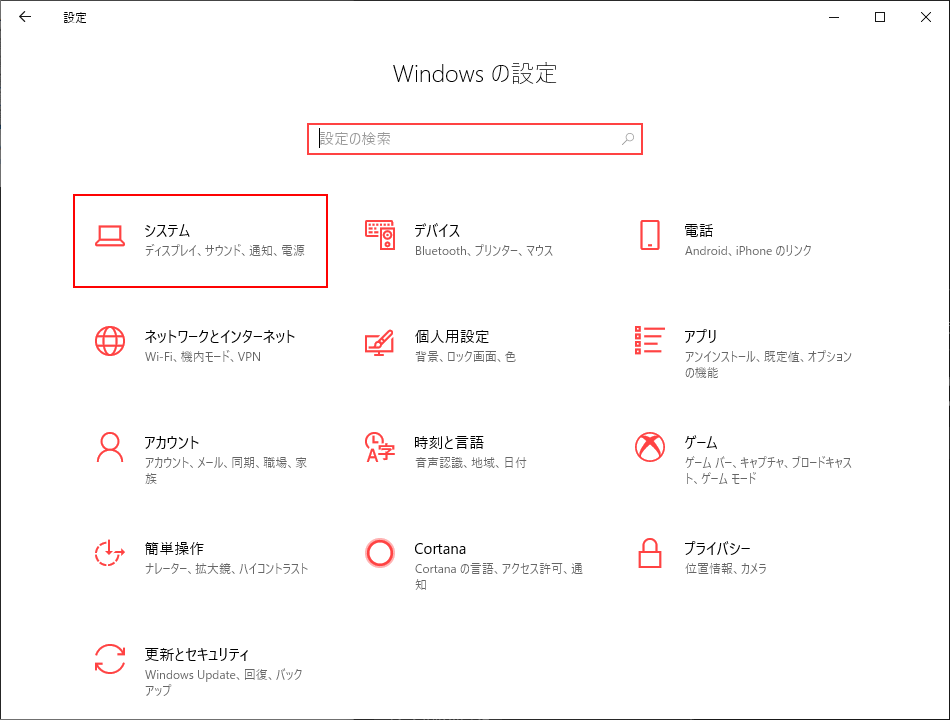950x720 pixels.
Task: Open the システム laptop icon
Action: [x=110, y=236]
